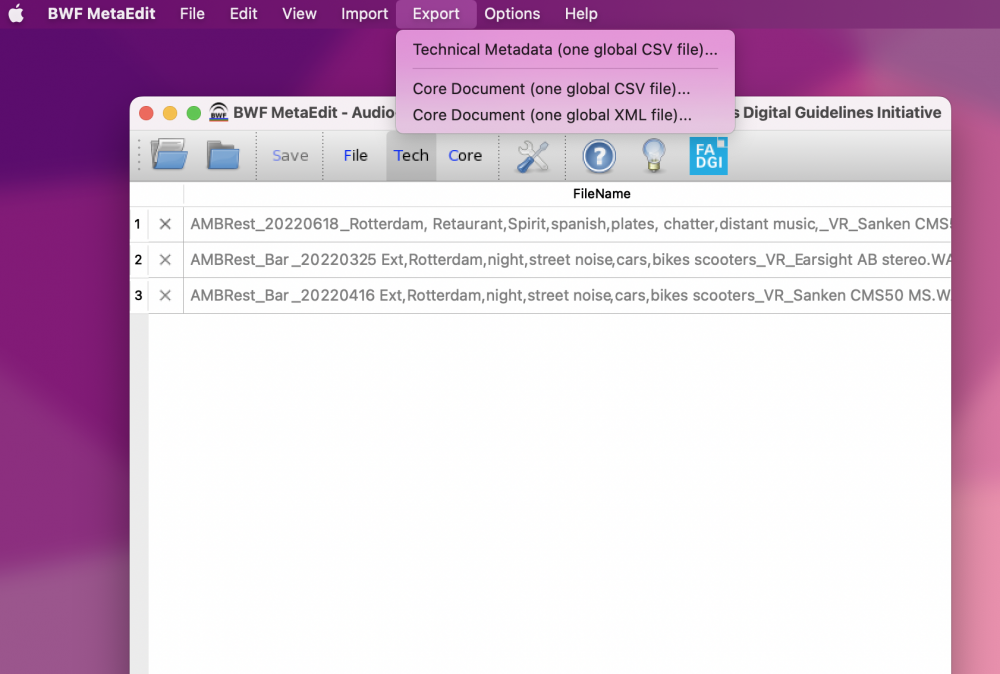
Task: Click the Save toolbar button
Action: tap(290, 156)
